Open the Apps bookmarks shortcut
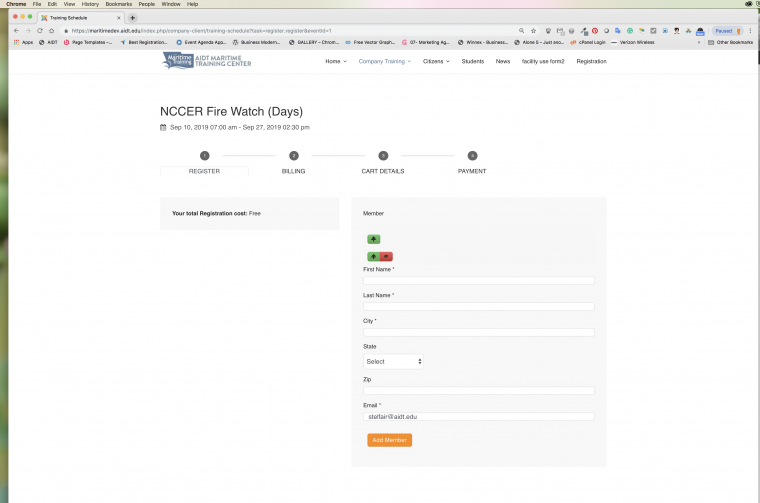This screenshot has height=503, width=760. (x=23, y=42)
